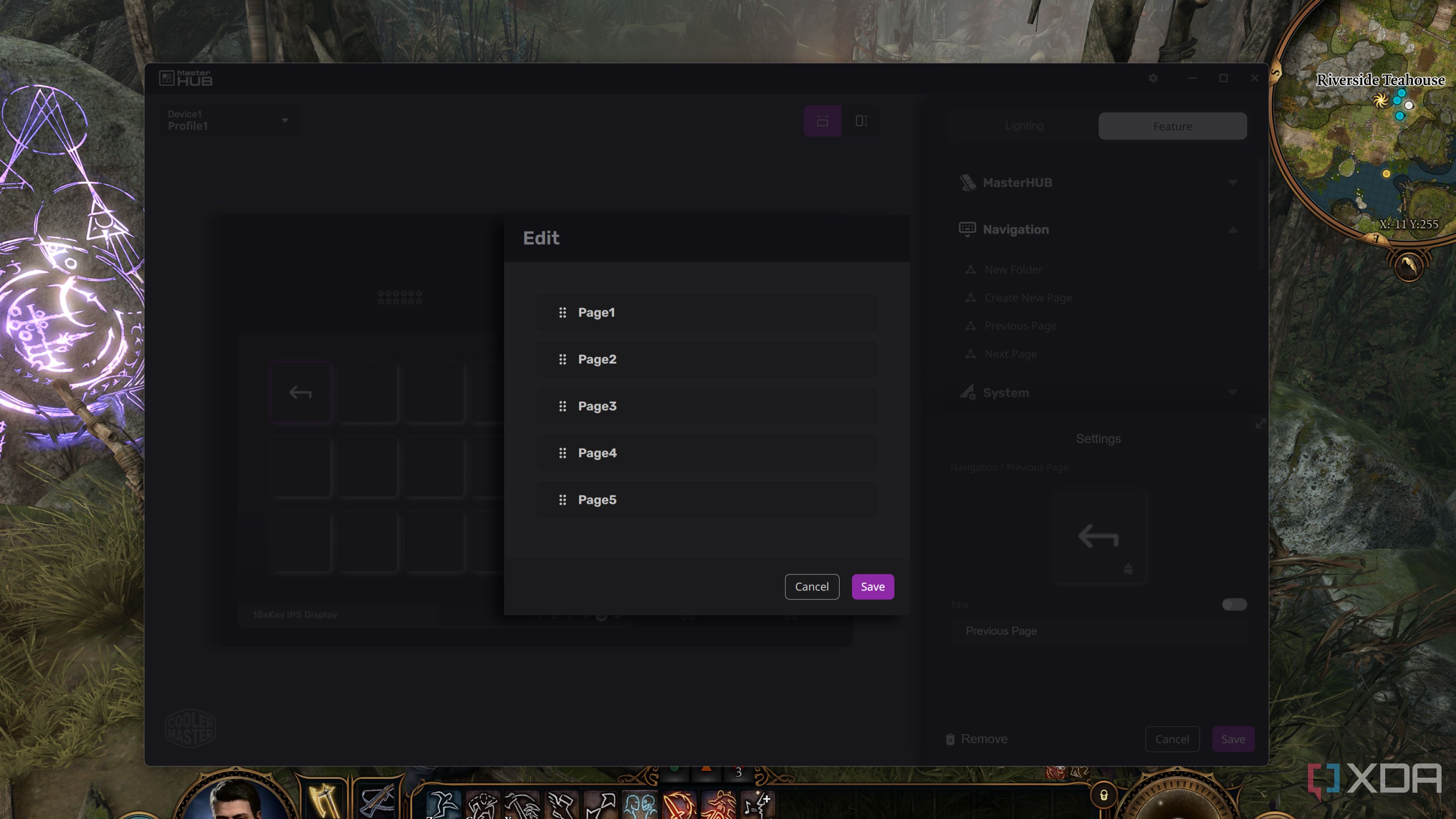The width and height of the screenshot is (1456, 819).
Task: Select the key with the back arrow
Action: tap(300, 393)
